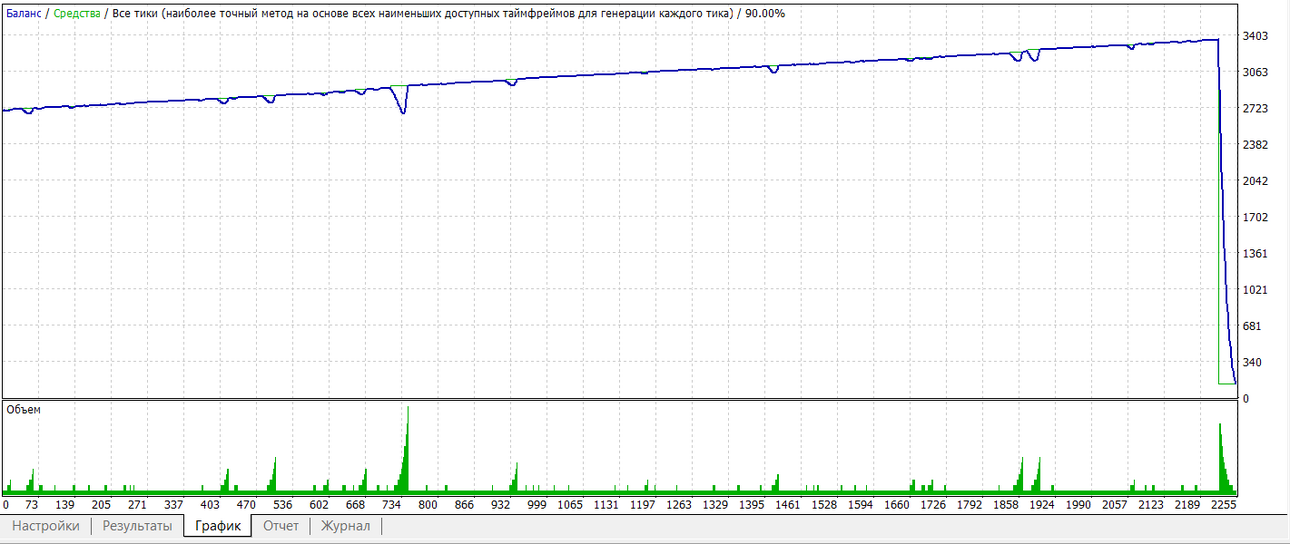
Task: Click the 602 label on the horizontal axis
Action: 319,506
